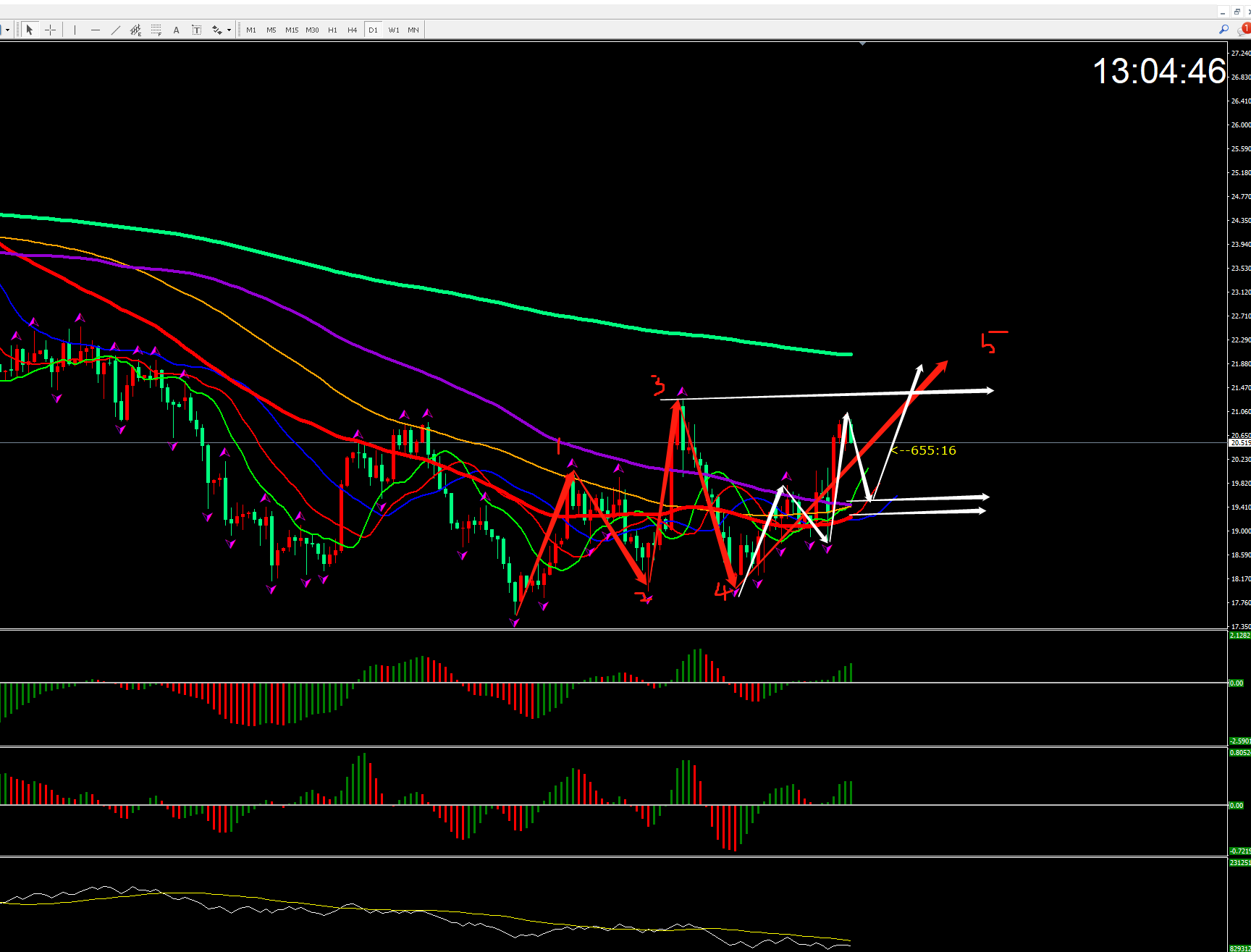
Task: Switch chart to H4 timeframe
Action: (x=353, y=30)
